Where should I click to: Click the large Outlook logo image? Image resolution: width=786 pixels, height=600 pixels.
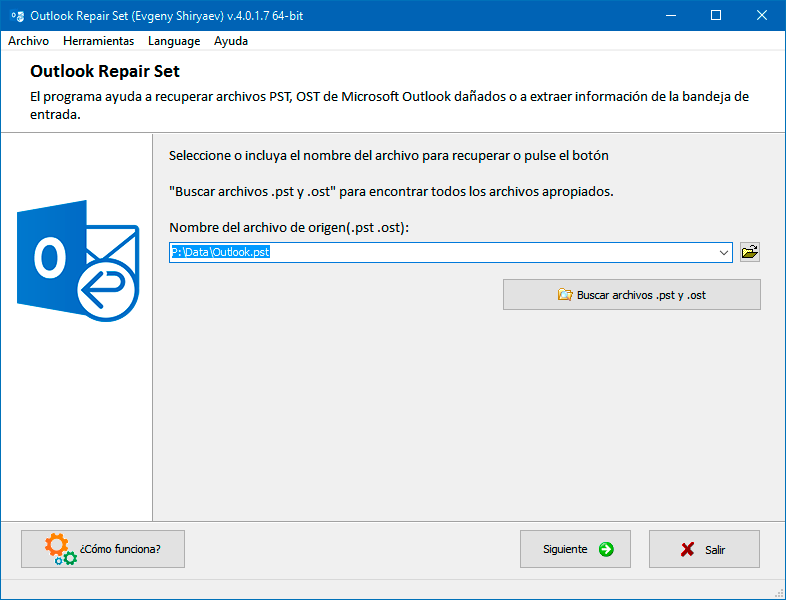coord(78,261)
